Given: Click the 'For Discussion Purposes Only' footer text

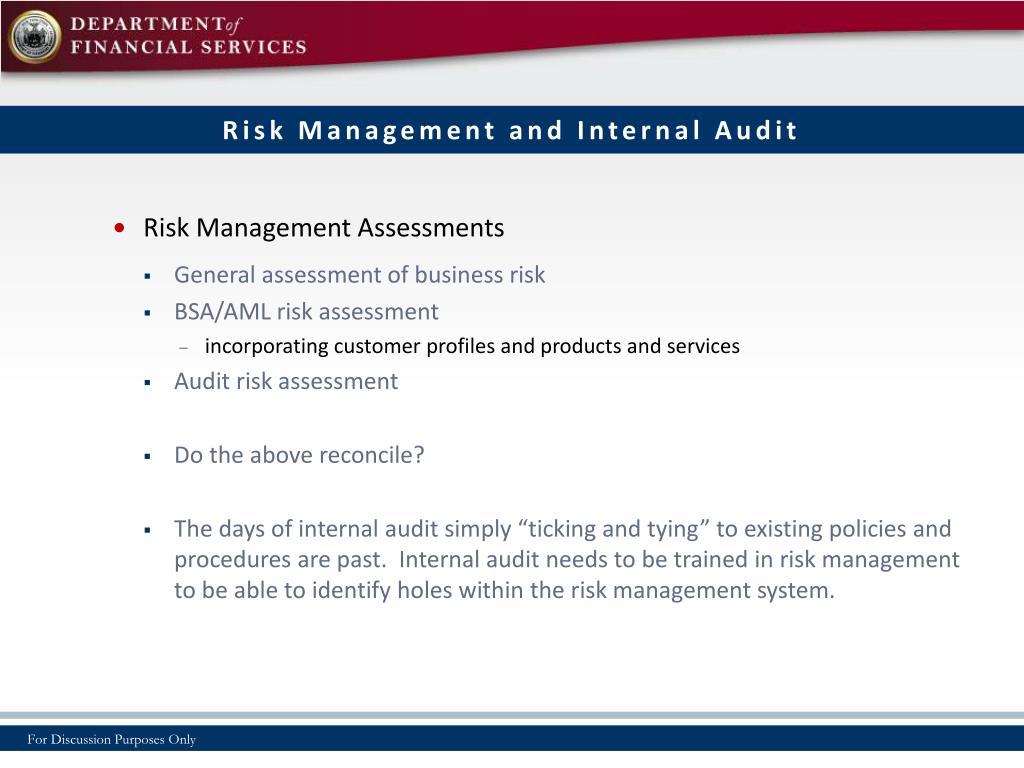Looking at the screenshot, I should point(112,739).
